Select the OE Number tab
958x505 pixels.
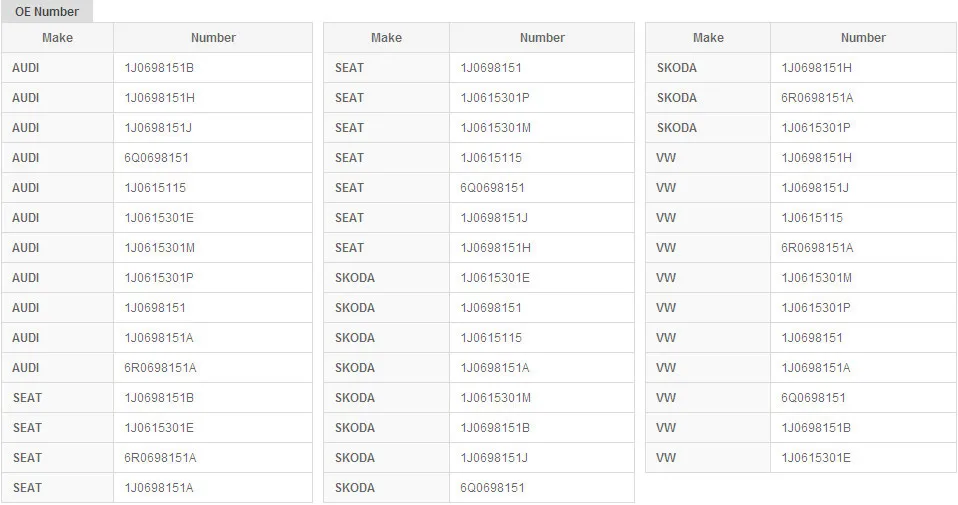(46, 12)
